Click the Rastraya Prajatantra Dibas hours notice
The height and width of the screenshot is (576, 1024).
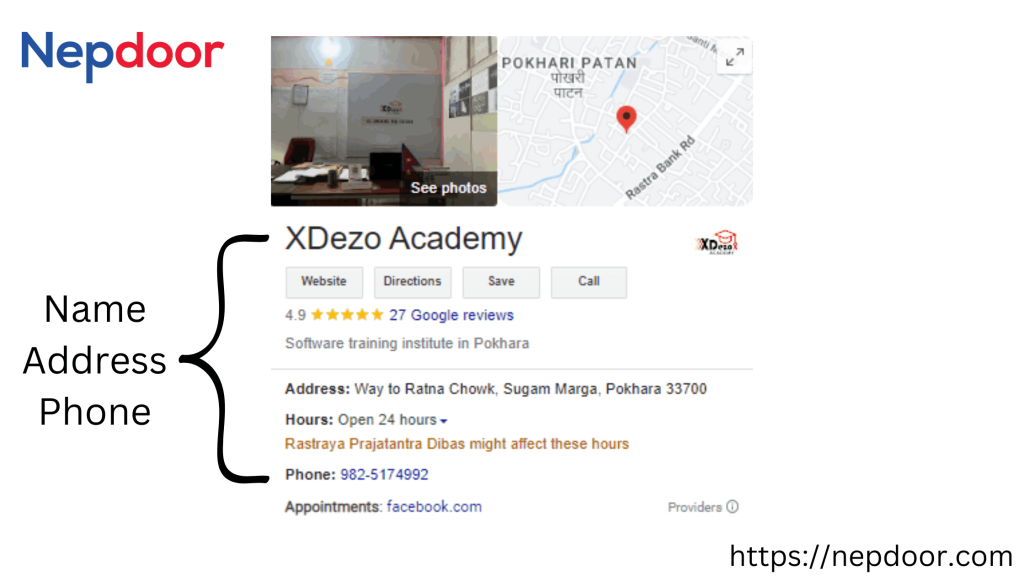tap(456, 444)
